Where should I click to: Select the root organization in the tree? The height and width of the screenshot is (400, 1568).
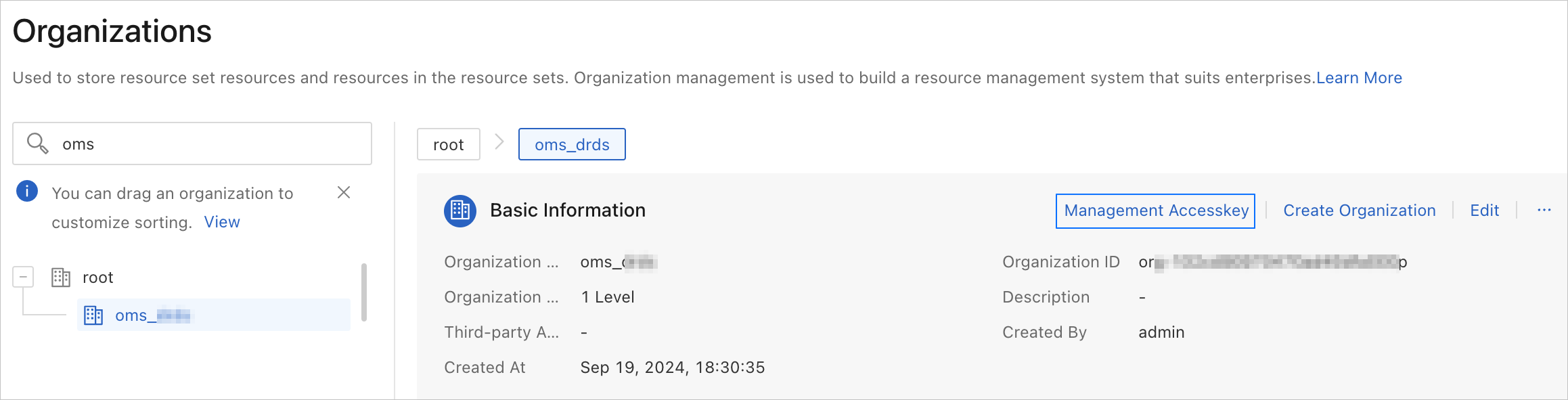[x=98, y=277]
